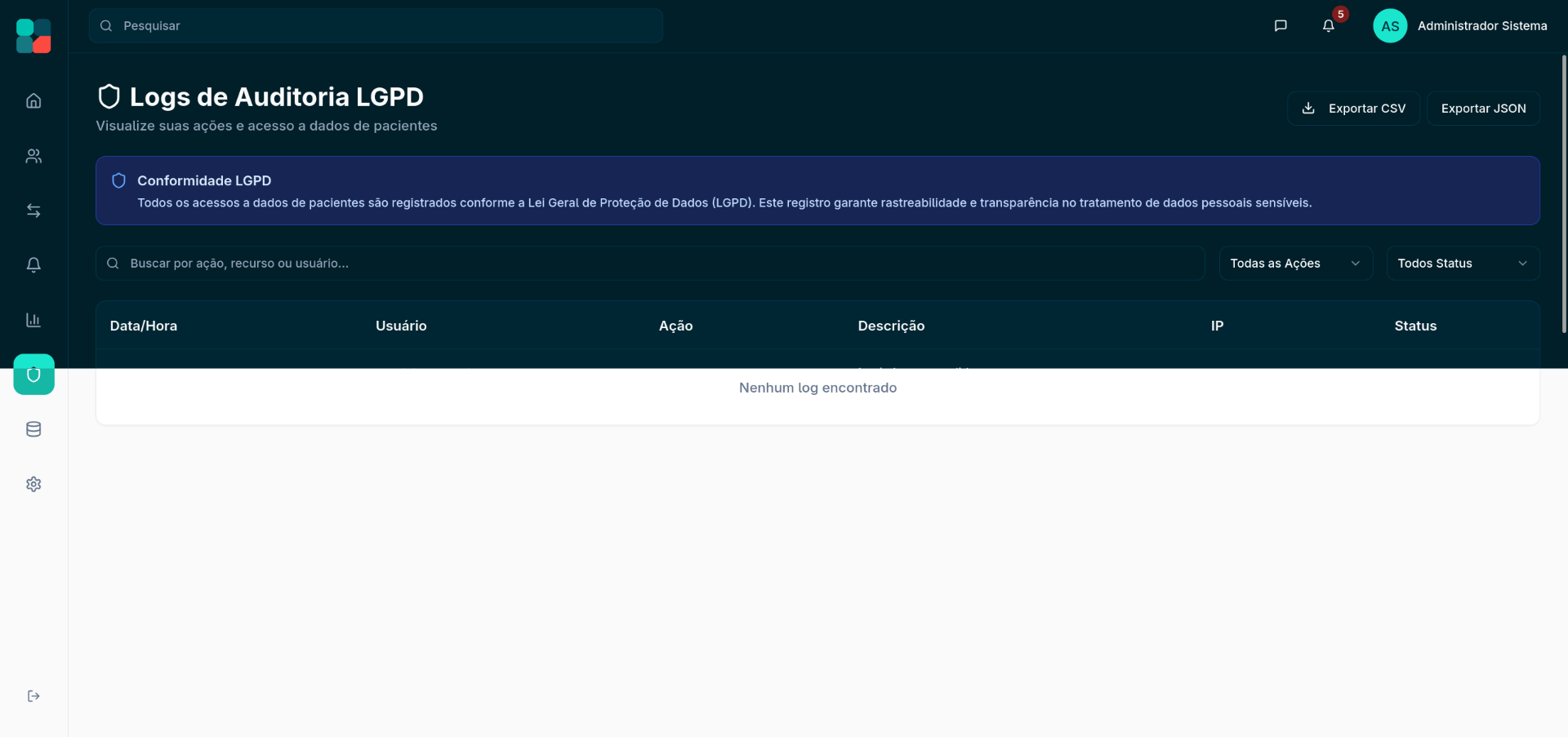This screenshot has width=1568, height=737.
Task: Open the settings gear icon
Action: [x=33, y=484]
